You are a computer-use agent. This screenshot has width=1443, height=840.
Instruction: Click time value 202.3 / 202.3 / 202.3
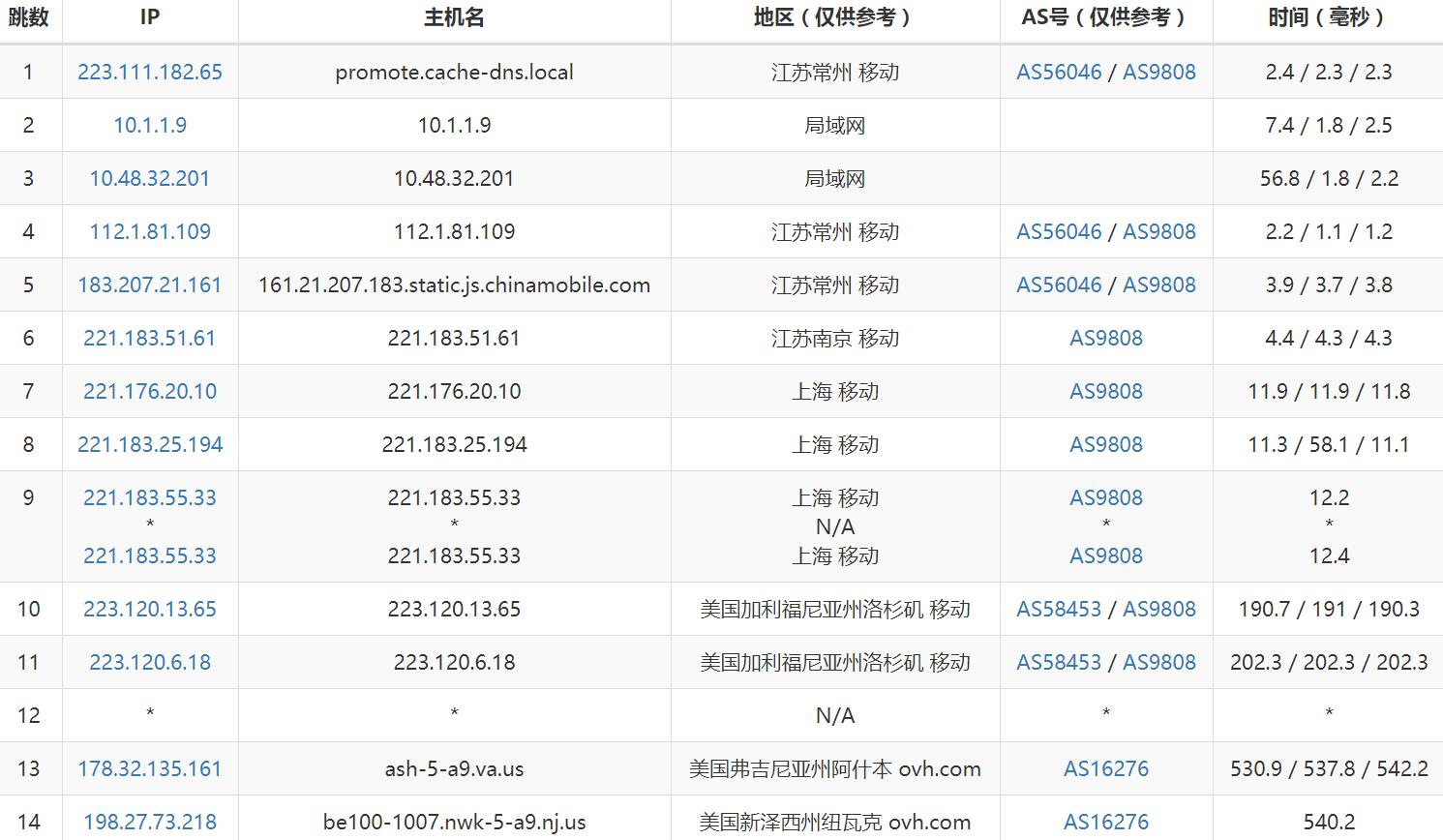(1329, 662)
